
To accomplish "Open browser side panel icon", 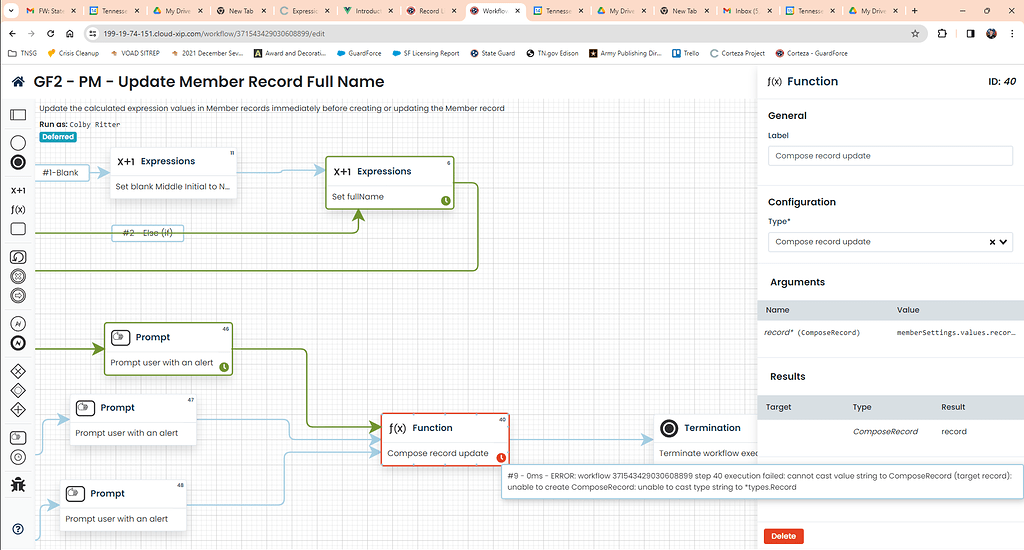I will tap(970, 33).
